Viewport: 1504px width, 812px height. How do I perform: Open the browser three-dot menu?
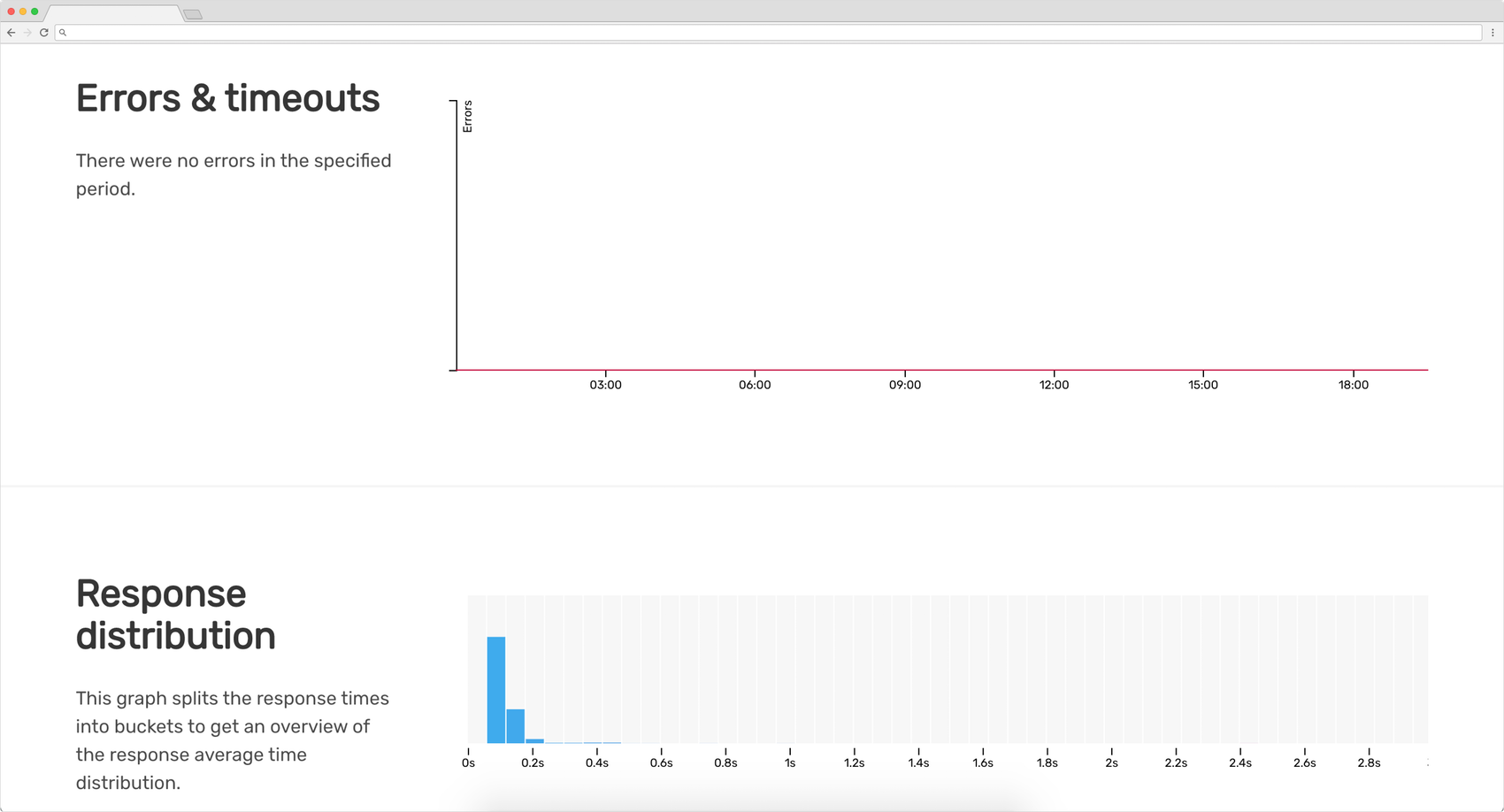pos(1492,33)
